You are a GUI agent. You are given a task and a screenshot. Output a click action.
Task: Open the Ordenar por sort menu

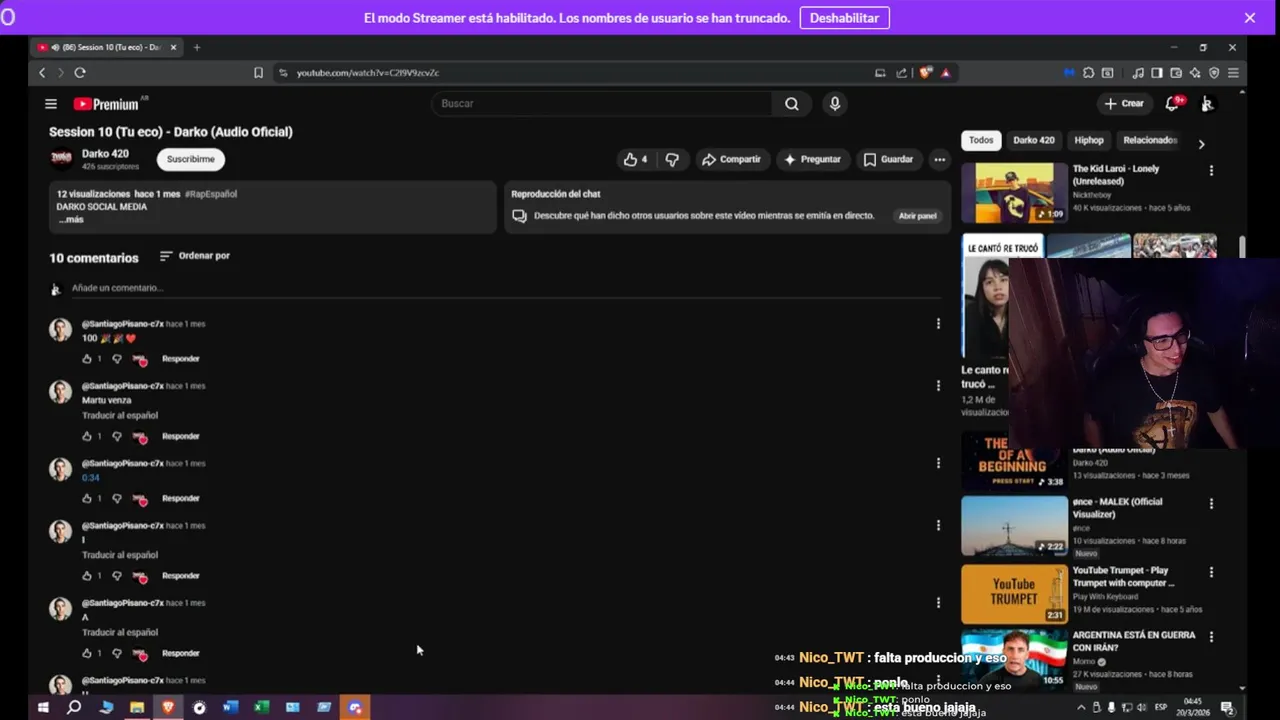pos(195,256)
